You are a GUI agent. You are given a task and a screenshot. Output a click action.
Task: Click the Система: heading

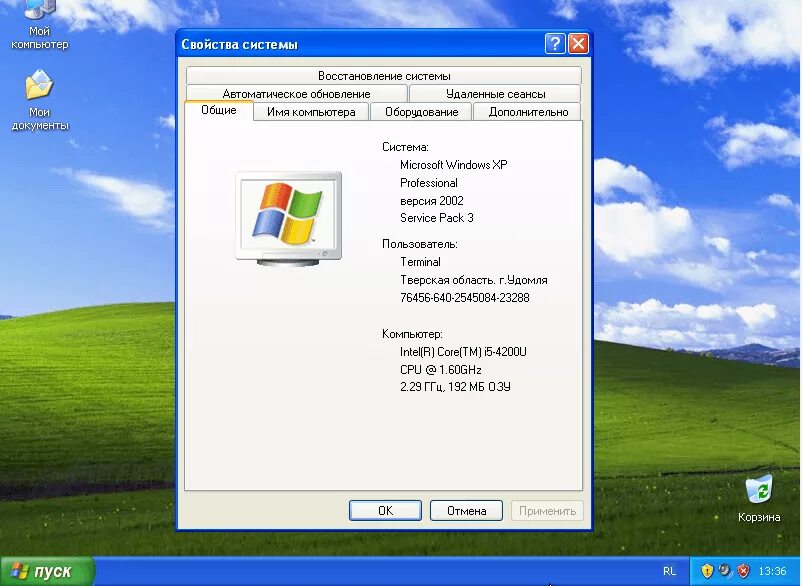pyautogui.click(x=405, y=147)
